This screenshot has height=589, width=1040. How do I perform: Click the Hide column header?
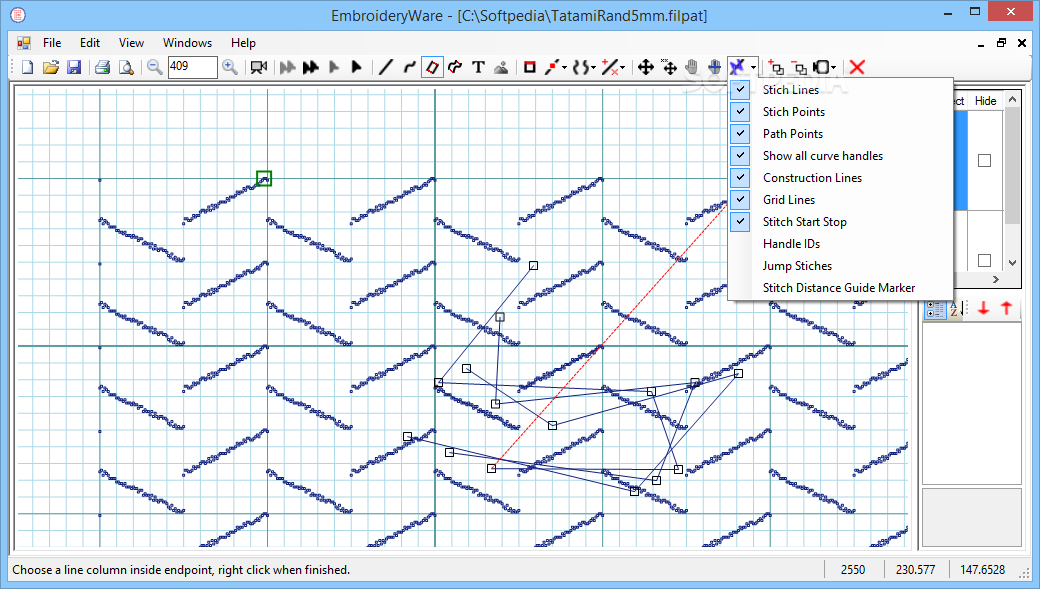pos(985,101)
